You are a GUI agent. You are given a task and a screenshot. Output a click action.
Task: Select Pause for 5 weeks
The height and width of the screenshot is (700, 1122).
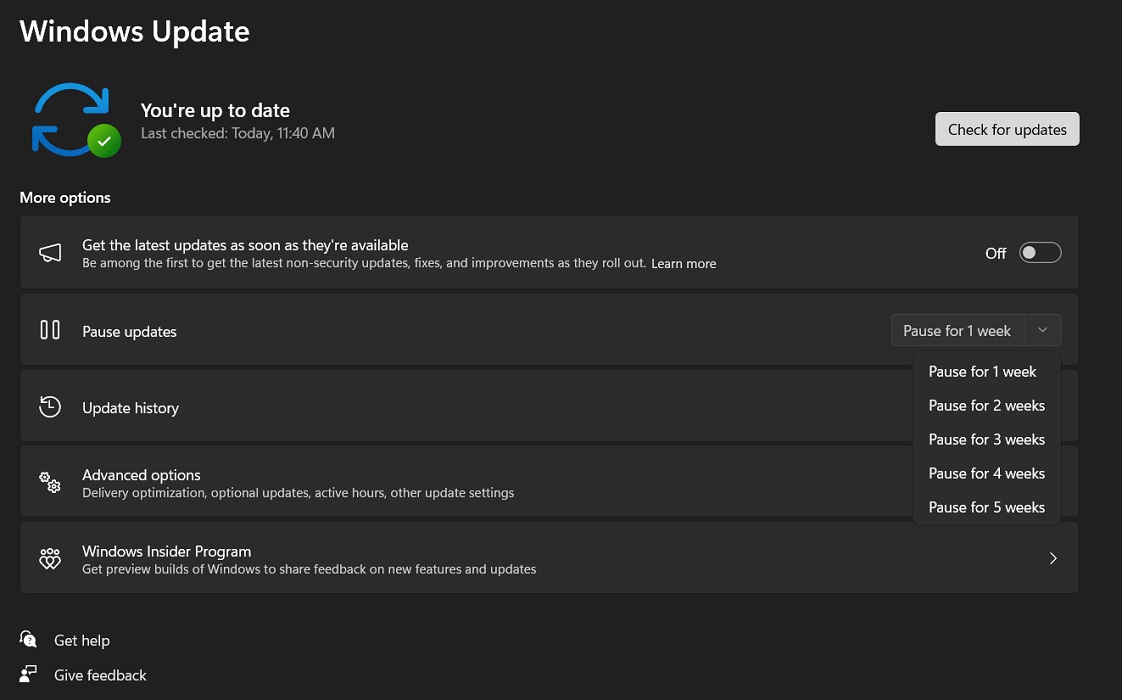(x=987, y=507)
